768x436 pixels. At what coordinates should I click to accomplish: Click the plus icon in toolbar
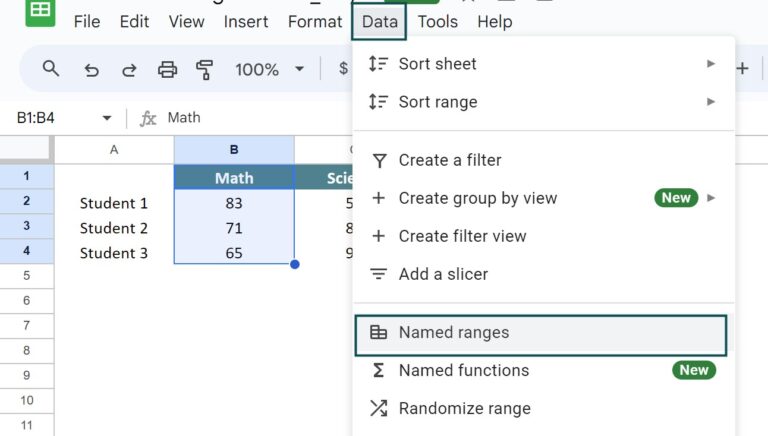[742, 69]
